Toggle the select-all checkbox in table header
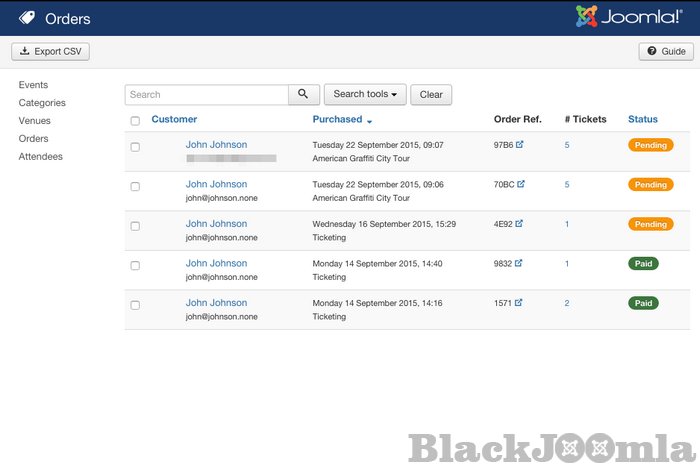The width and height of the screenshot is (700, 468). (x=135, y=121)
